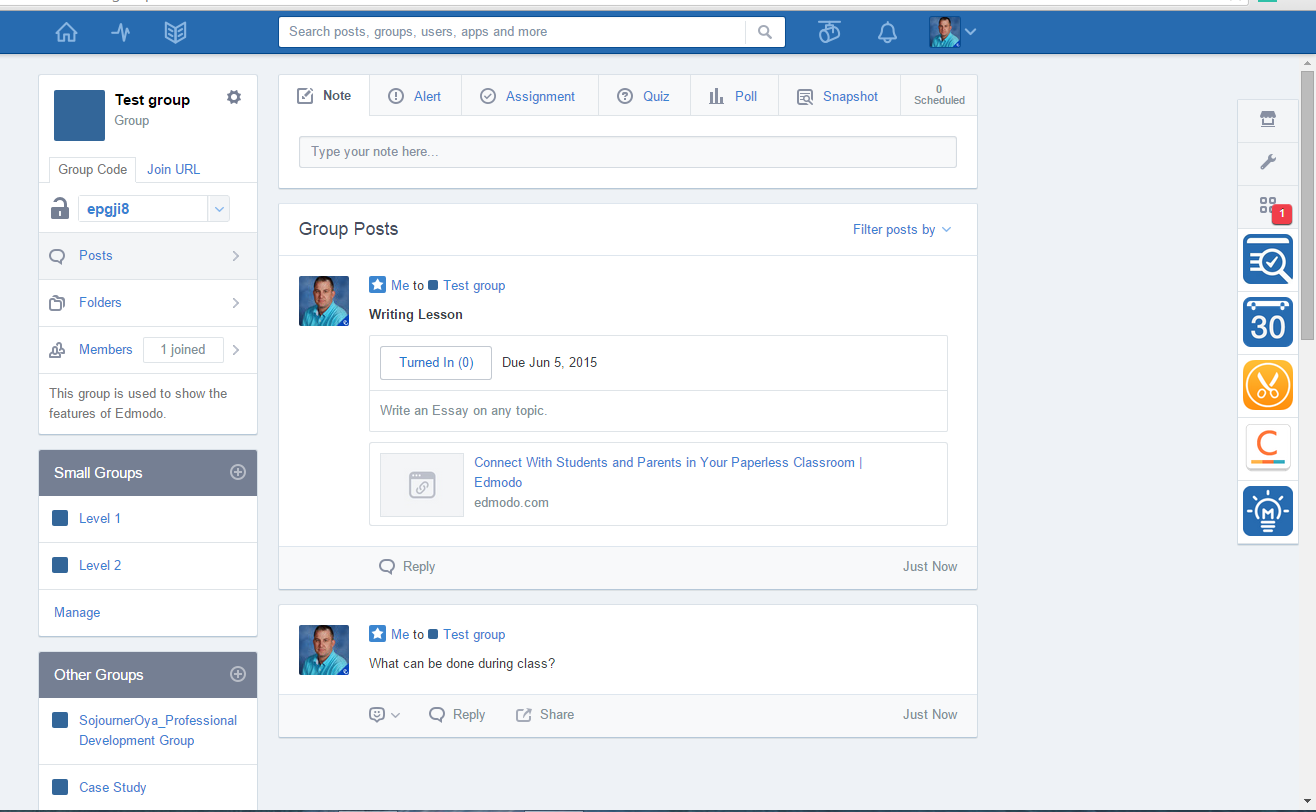1316x812 pixels.
Task: Switch to the Group Code tab
Action: point(93,169)
